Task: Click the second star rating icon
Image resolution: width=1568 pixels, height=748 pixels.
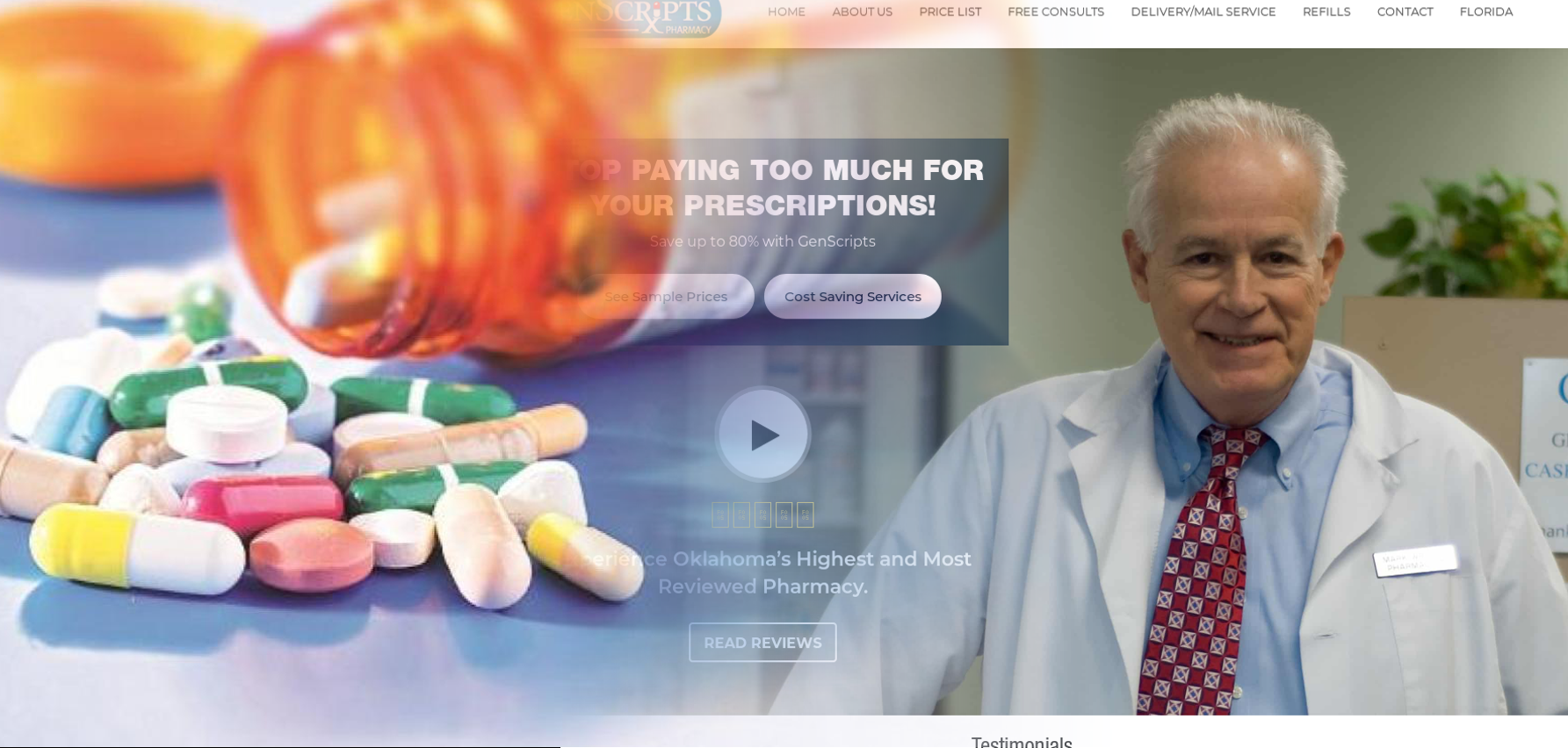Action: [x=741, y=515]
